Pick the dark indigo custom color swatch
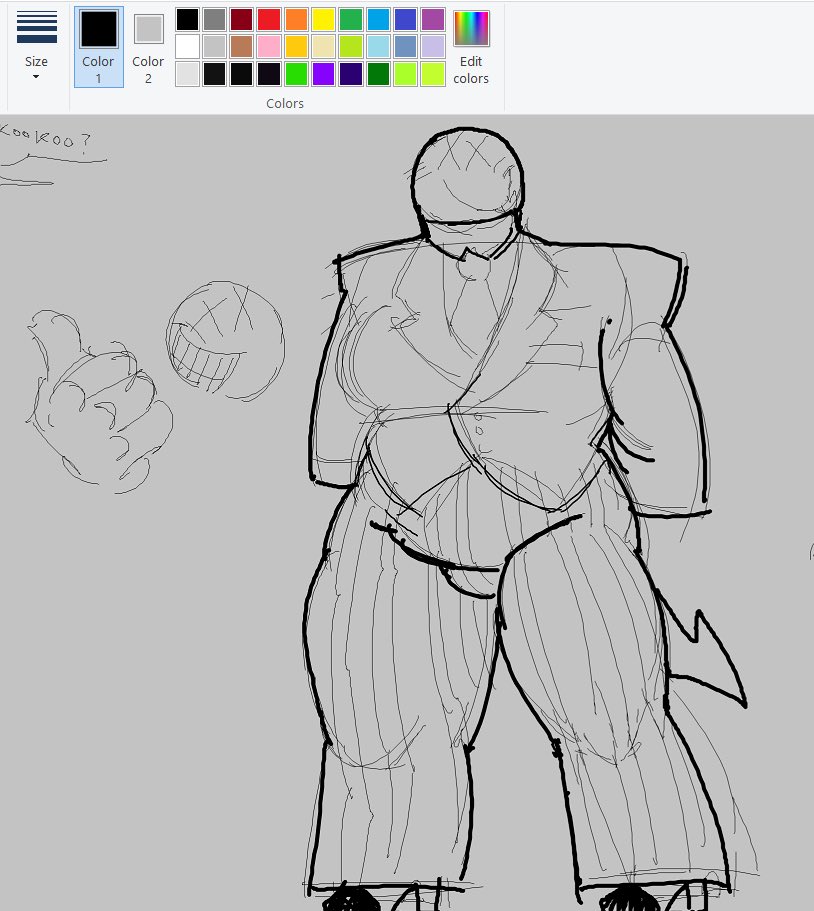 tap(351, 74)
